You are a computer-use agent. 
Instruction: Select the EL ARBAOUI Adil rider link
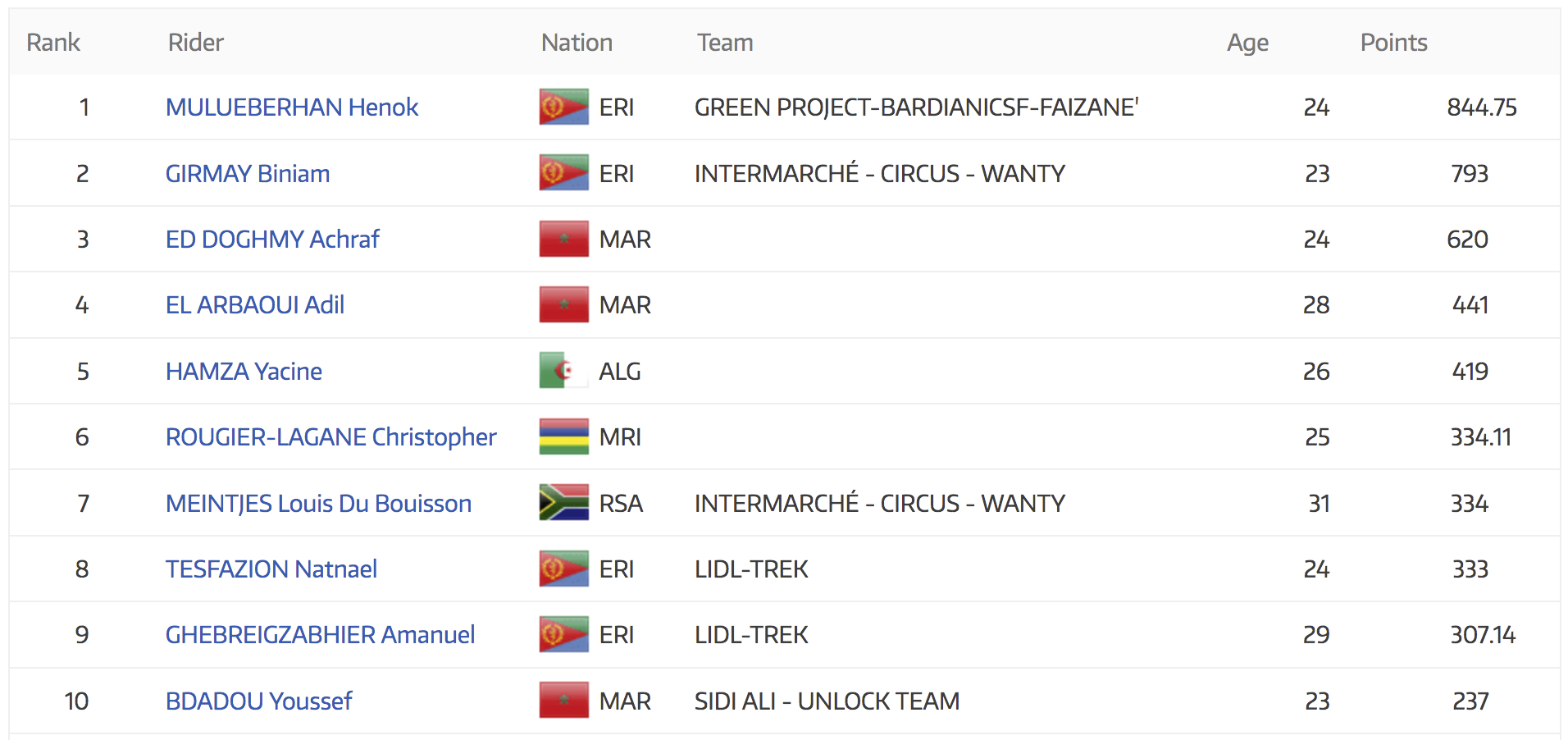pos(254,305)
